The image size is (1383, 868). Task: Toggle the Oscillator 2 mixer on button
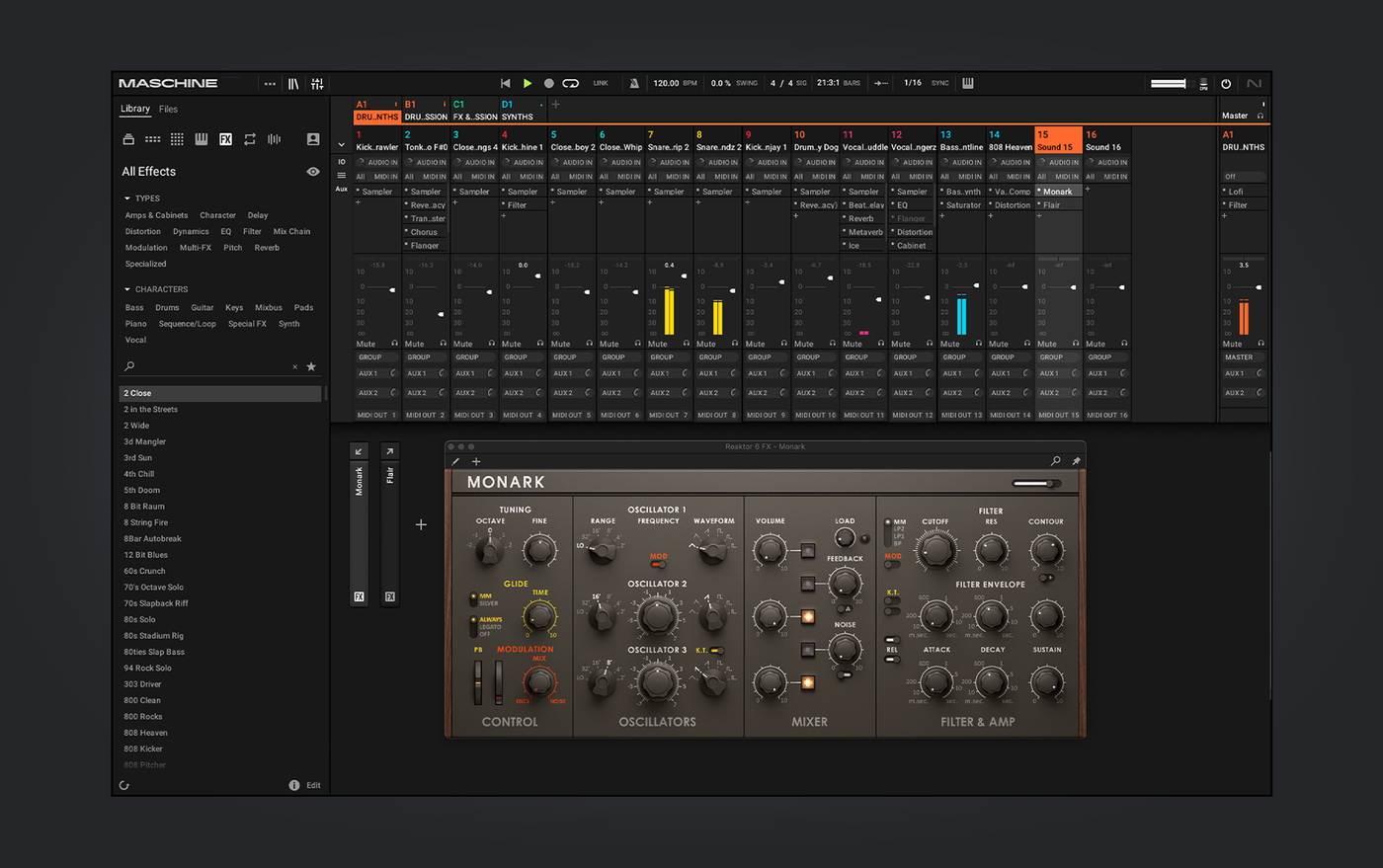807,616
